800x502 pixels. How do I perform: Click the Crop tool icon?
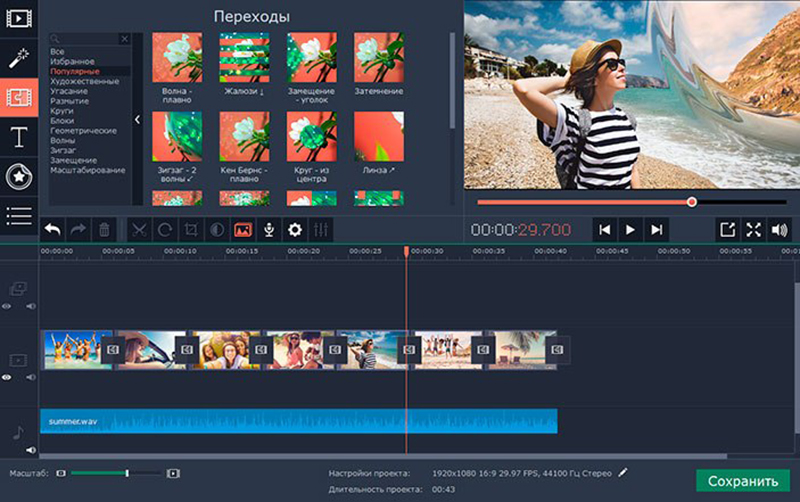(191, 230)
